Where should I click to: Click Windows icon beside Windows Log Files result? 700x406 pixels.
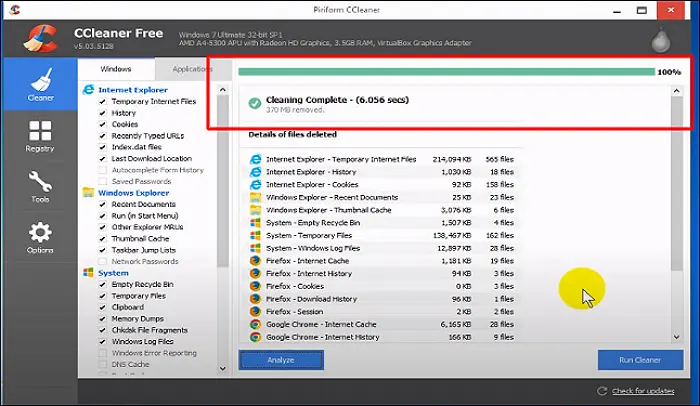click(x=255, y=248)
